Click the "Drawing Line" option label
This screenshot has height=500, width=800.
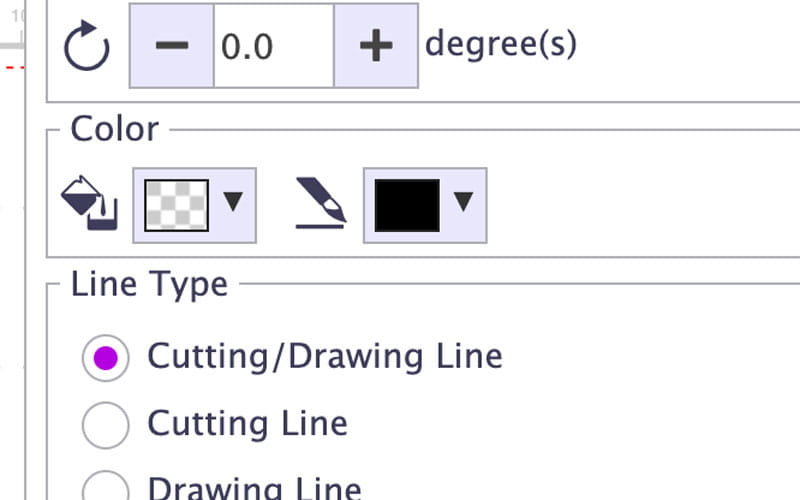254,489
